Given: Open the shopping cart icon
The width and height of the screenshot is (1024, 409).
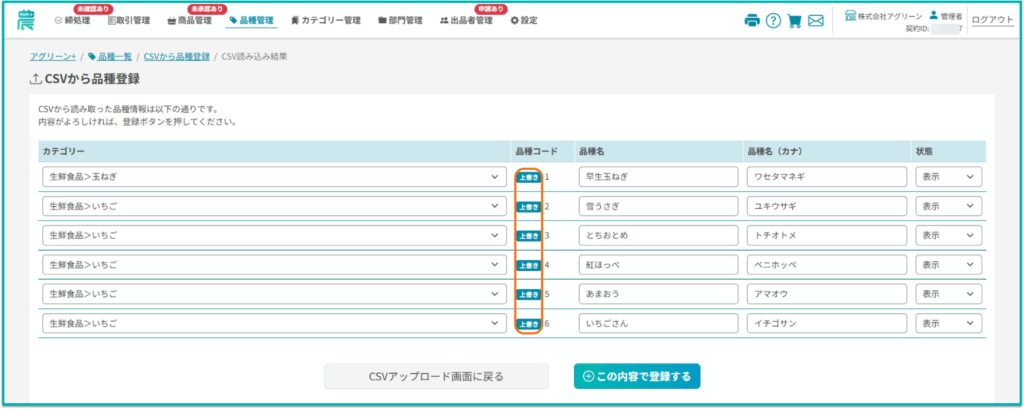Looking at the screenshot, I should tap(794, 21).
